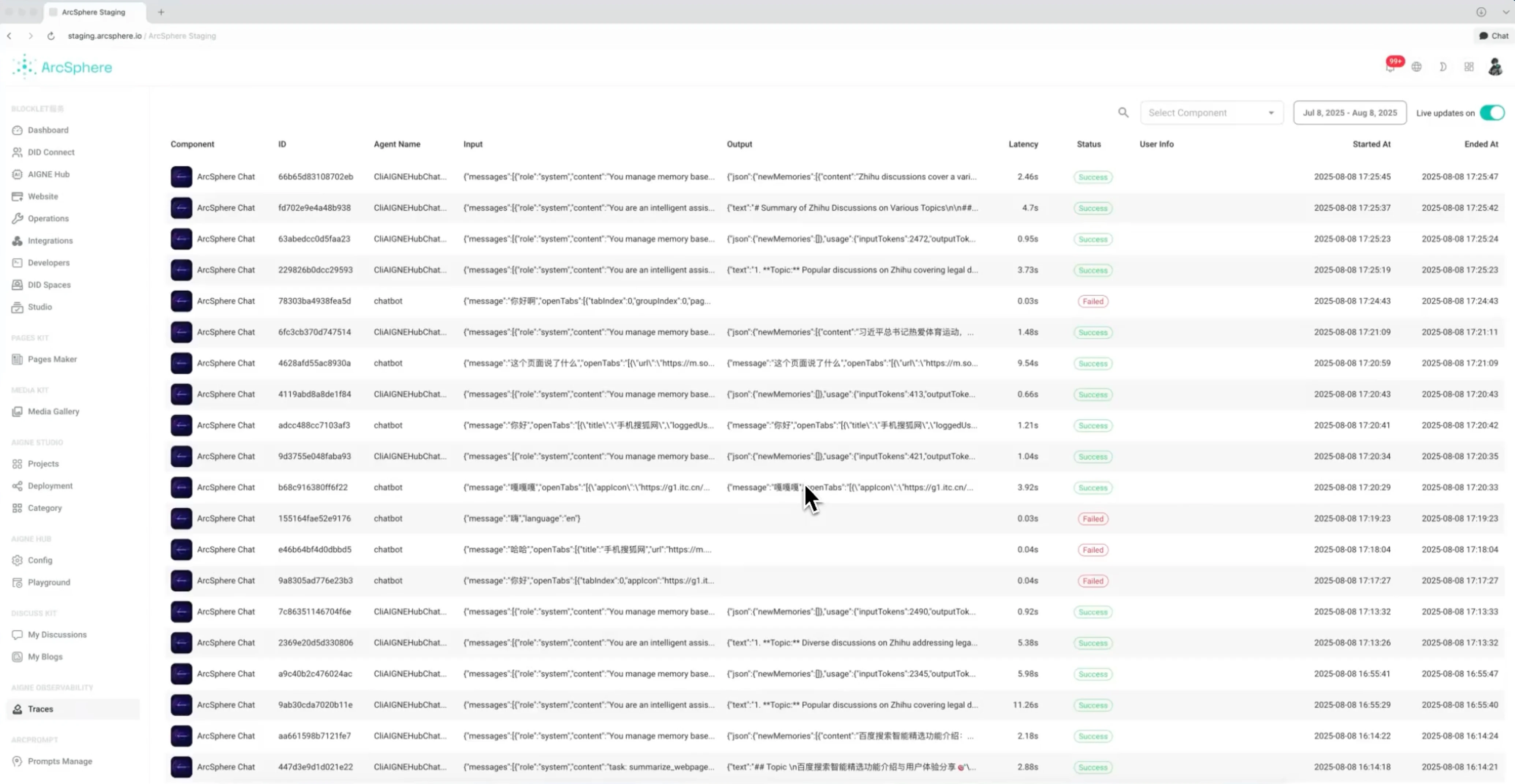Click the Studio sidebar icon
This screenshot has height=784, width=1515.
click(17, 307)
